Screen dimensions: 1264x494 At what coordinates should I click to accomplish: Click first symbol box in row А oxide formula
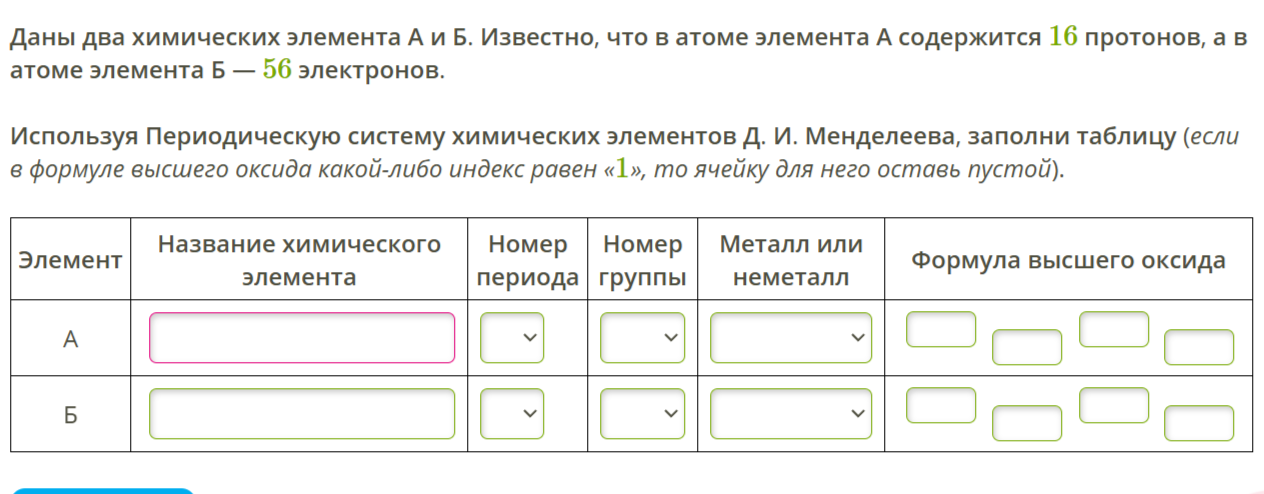pos(941,329)
